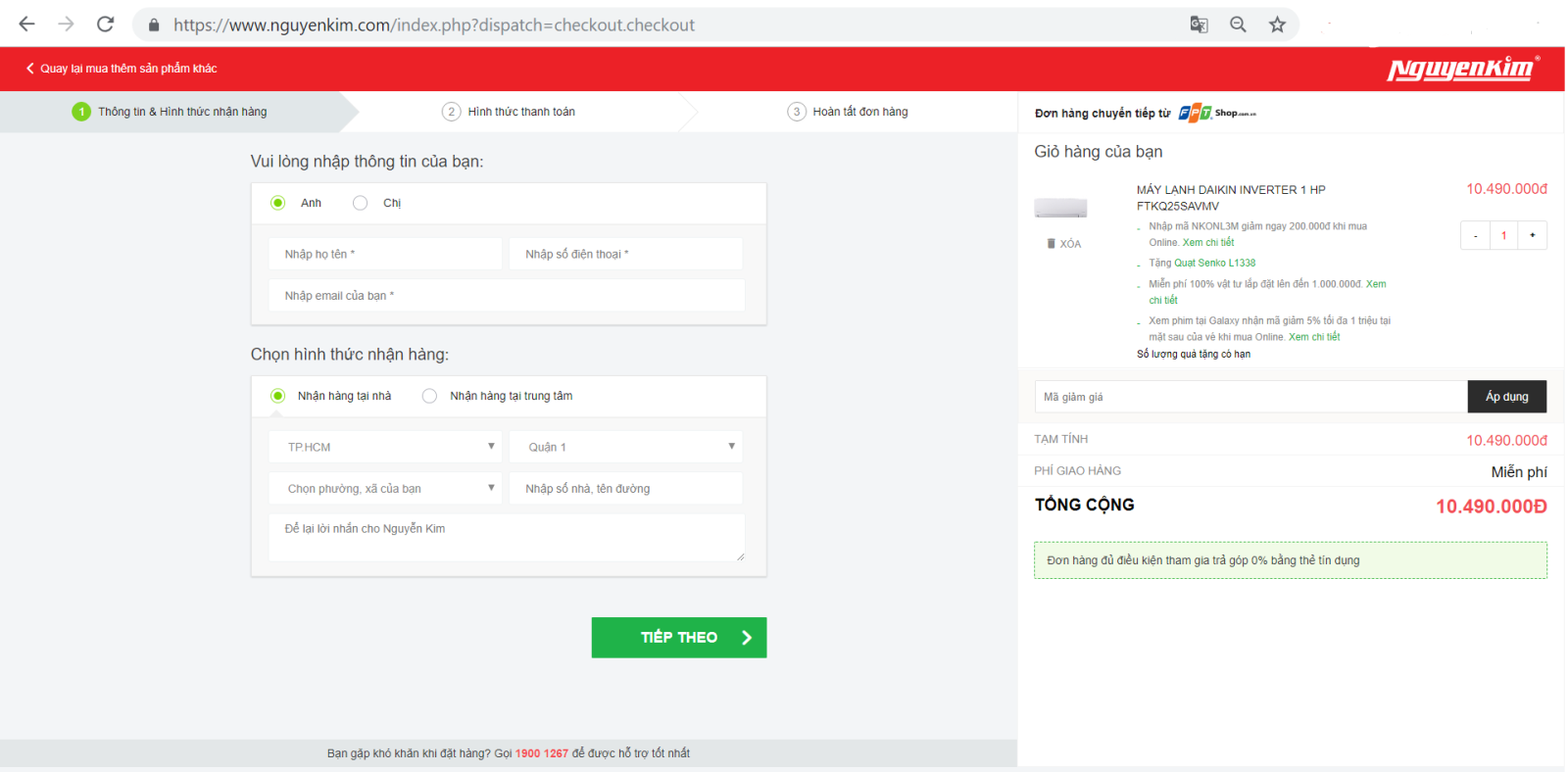The image size is (1568, 772).
Task: Click the product price next to Daikin name
Action: [x=1507, y=189]
